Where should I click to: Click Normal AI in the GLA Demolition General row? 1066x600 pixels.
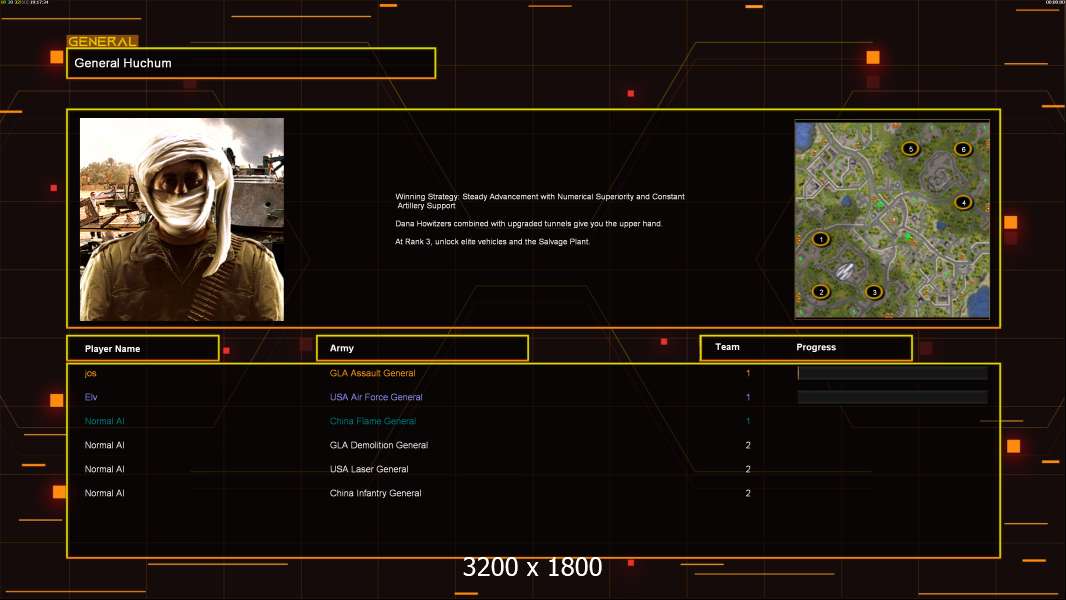coord(105,445)
